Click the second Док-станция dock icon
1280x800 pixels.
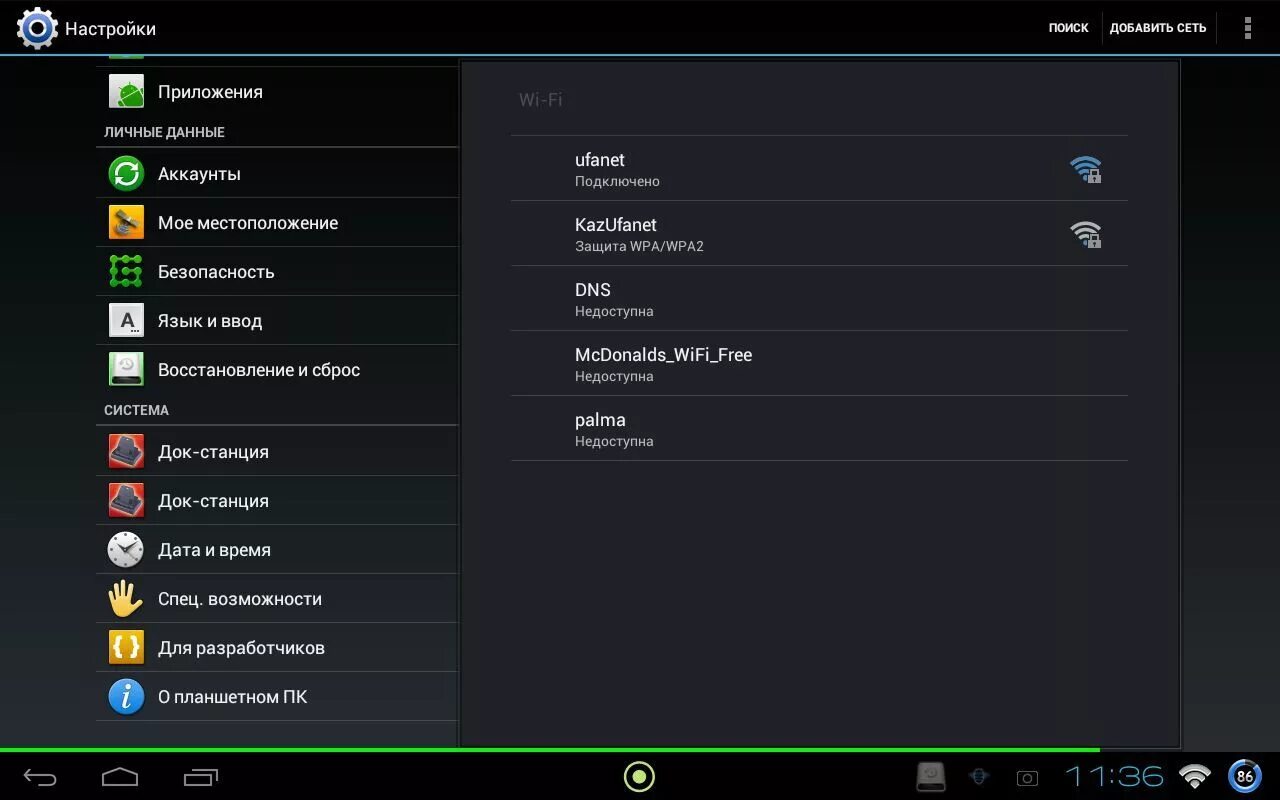pos(126,500)
